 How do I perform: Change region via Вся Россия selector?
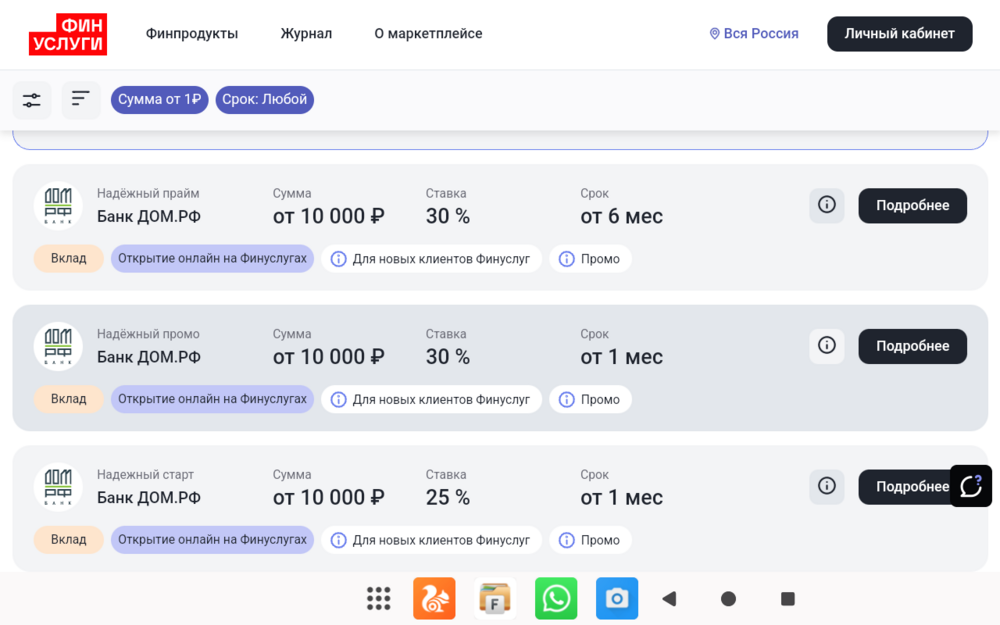coord(754,34)
